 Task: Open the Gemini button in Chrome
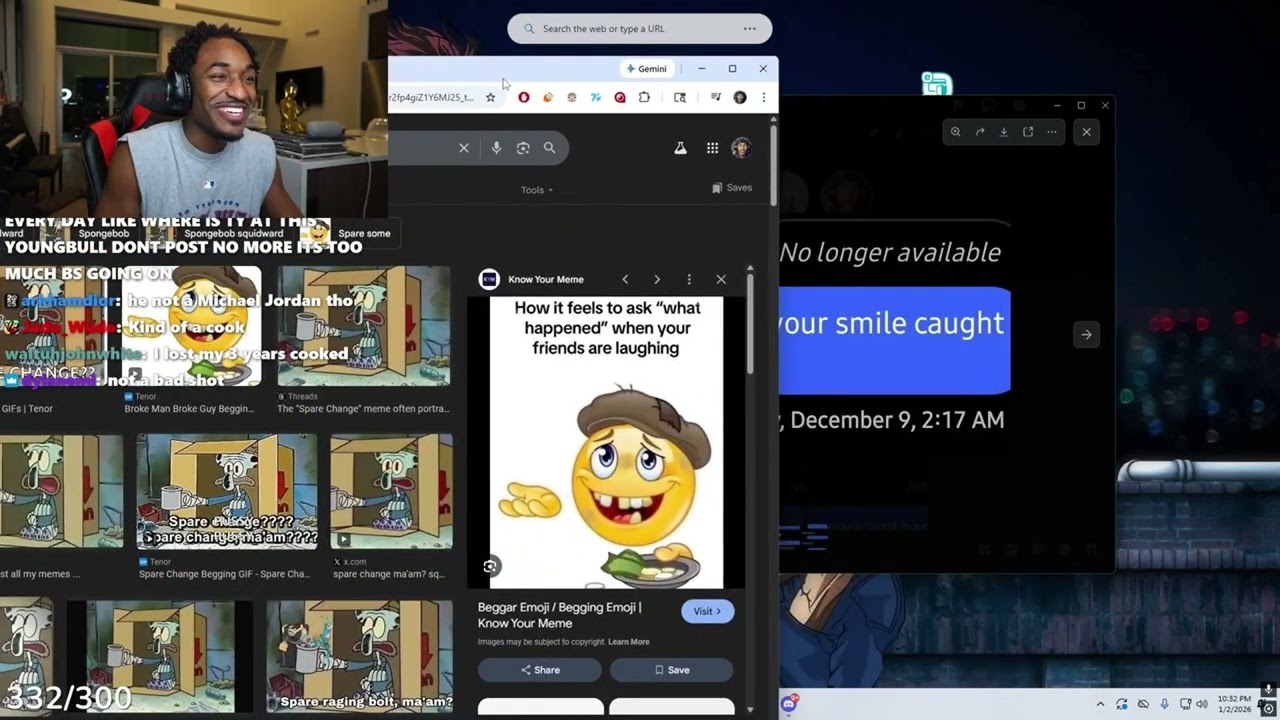[646, 69]
